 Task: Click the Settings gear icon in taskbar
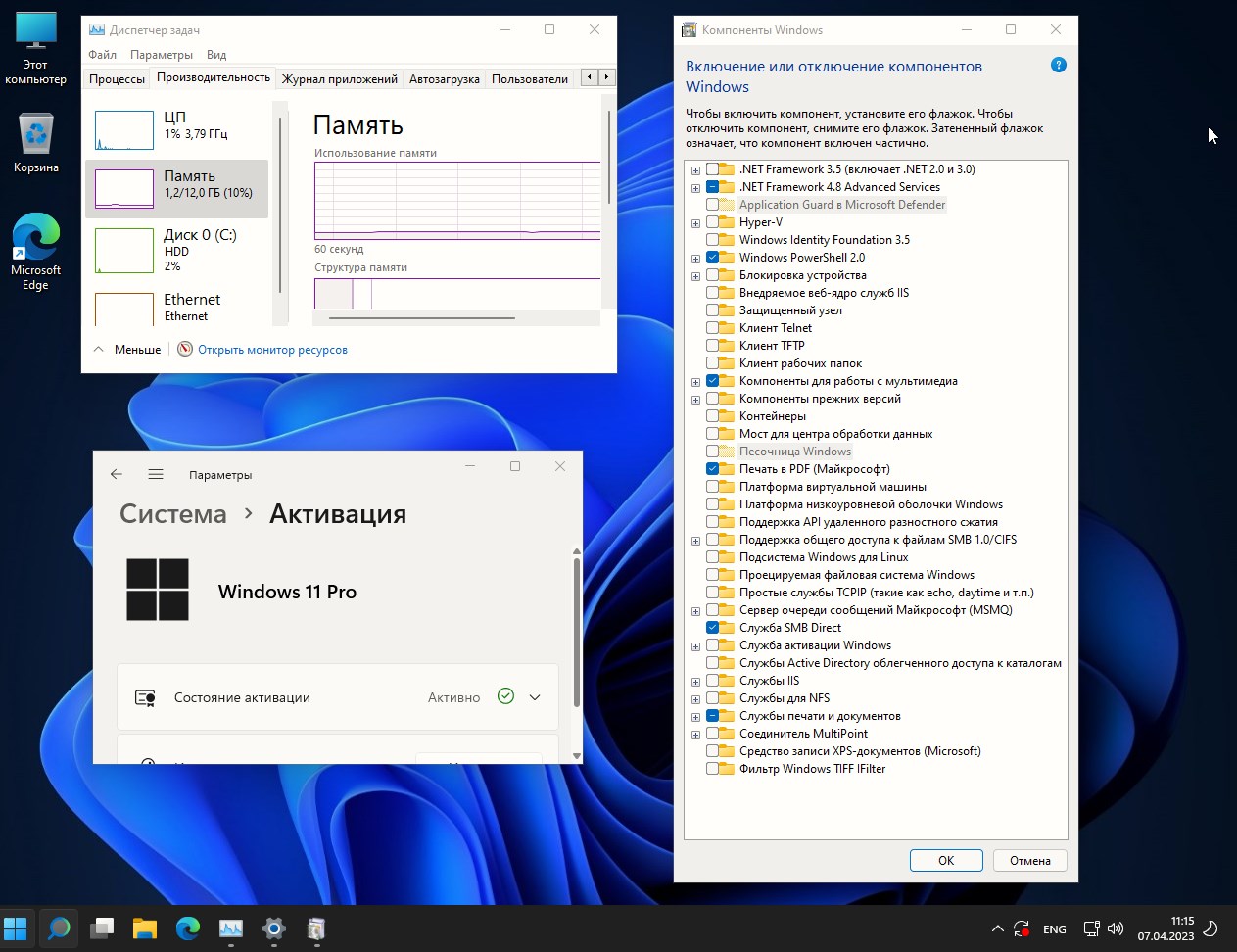click(x=274, y=928)
